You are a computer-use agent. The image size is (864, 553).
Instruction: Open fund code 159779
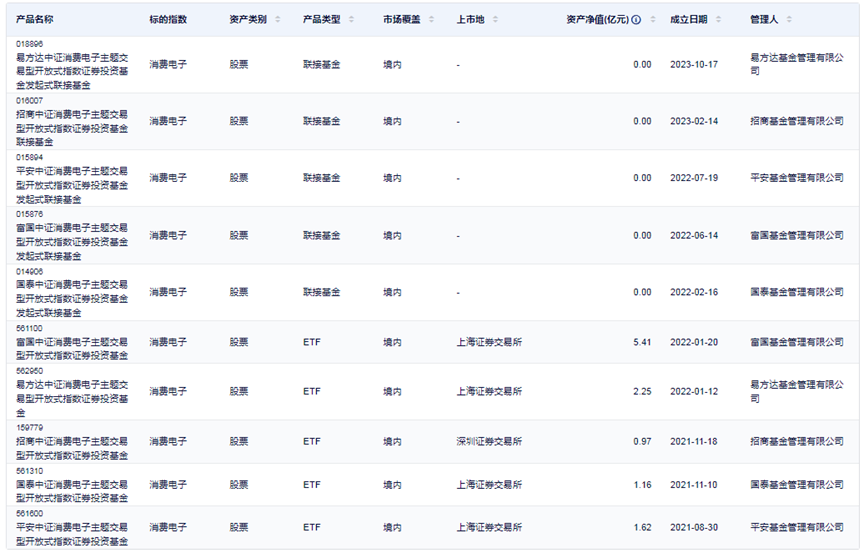coord(30,428)
